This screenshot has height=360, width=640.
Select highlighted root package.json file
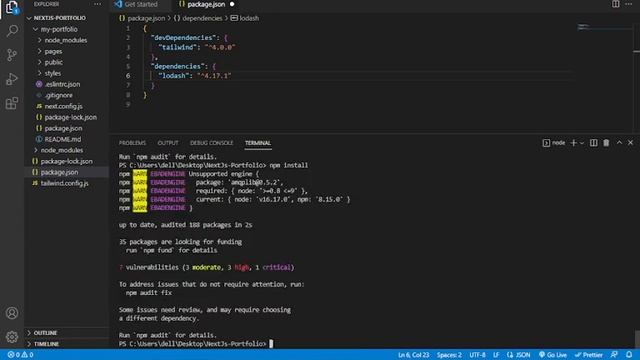(x=59, y=172)
